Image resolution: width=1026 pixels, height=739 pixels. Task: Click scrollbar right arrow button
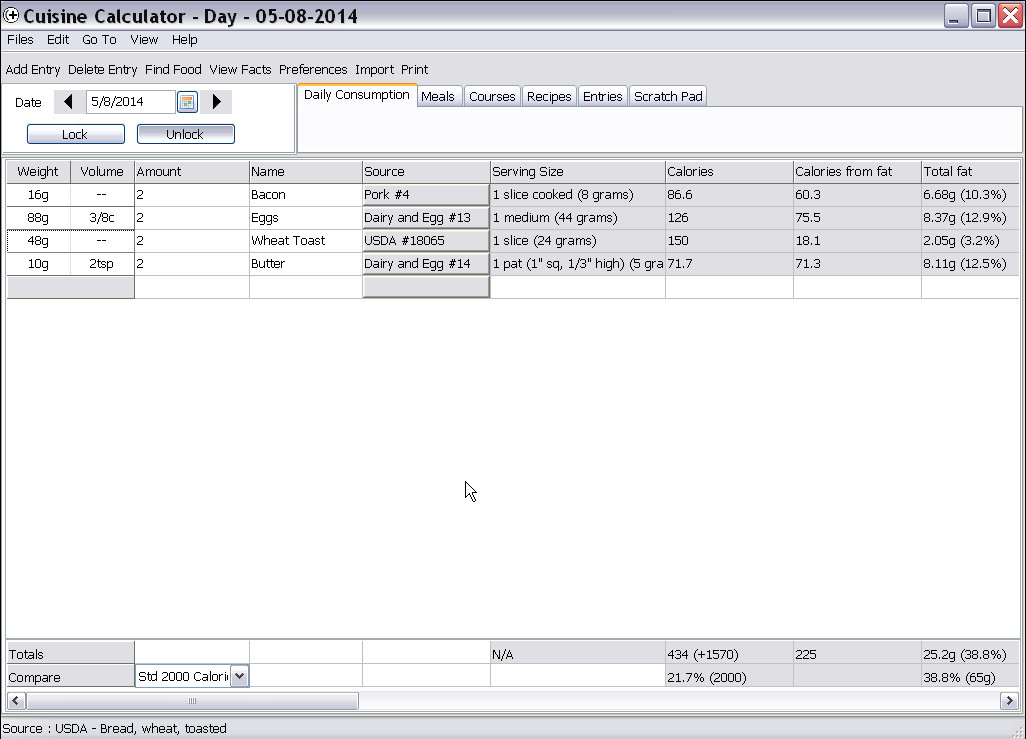tap(1009, 700)
